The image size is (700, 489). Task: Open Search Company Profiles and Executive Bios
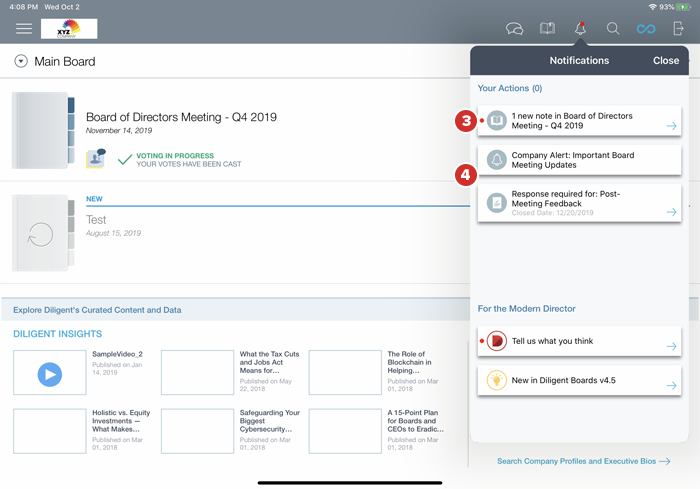click(583, 461)
